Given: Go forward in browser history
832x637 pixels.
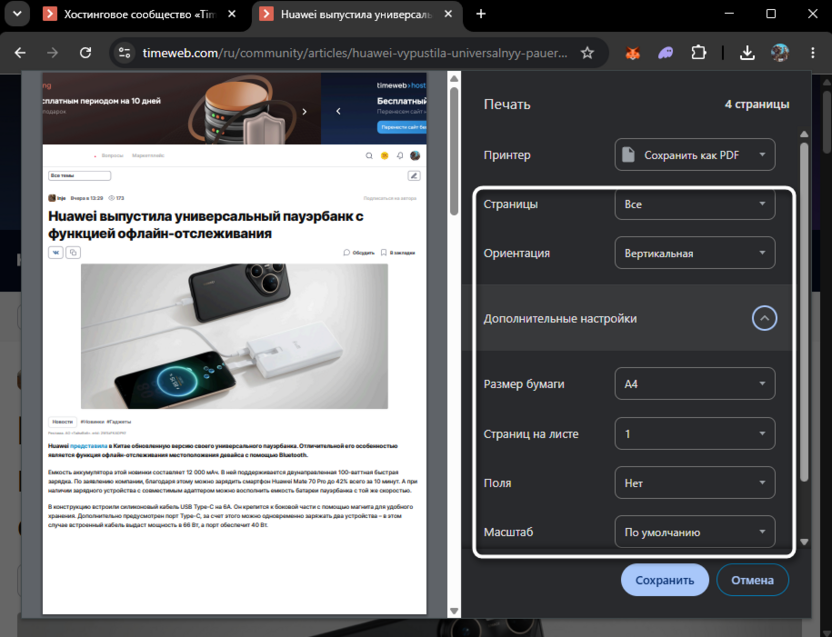Looking at the screenshot, I should click(53, 53).
